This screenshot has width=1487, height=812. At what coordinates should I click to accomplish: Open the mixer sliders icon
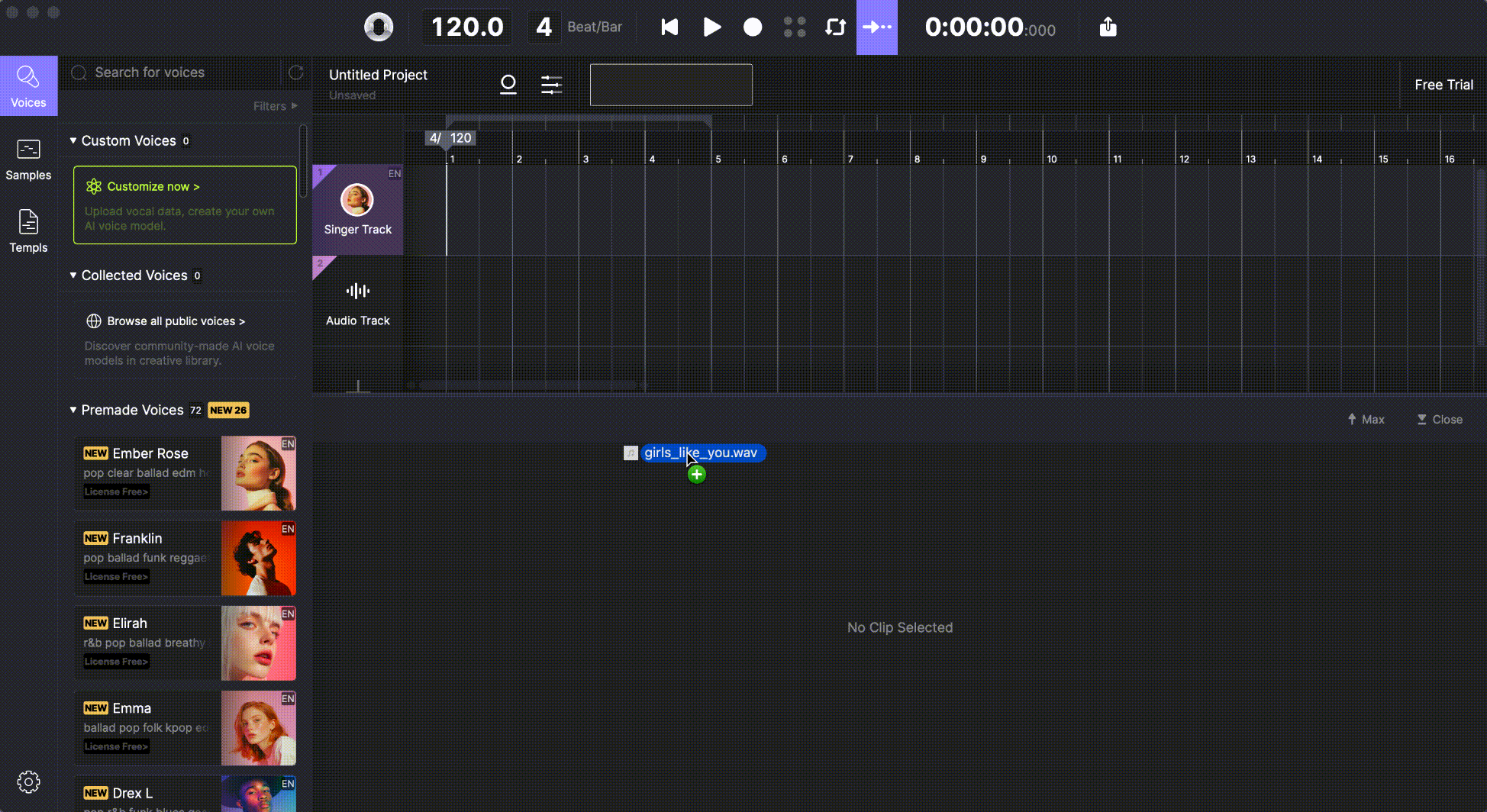click(551, 85)
